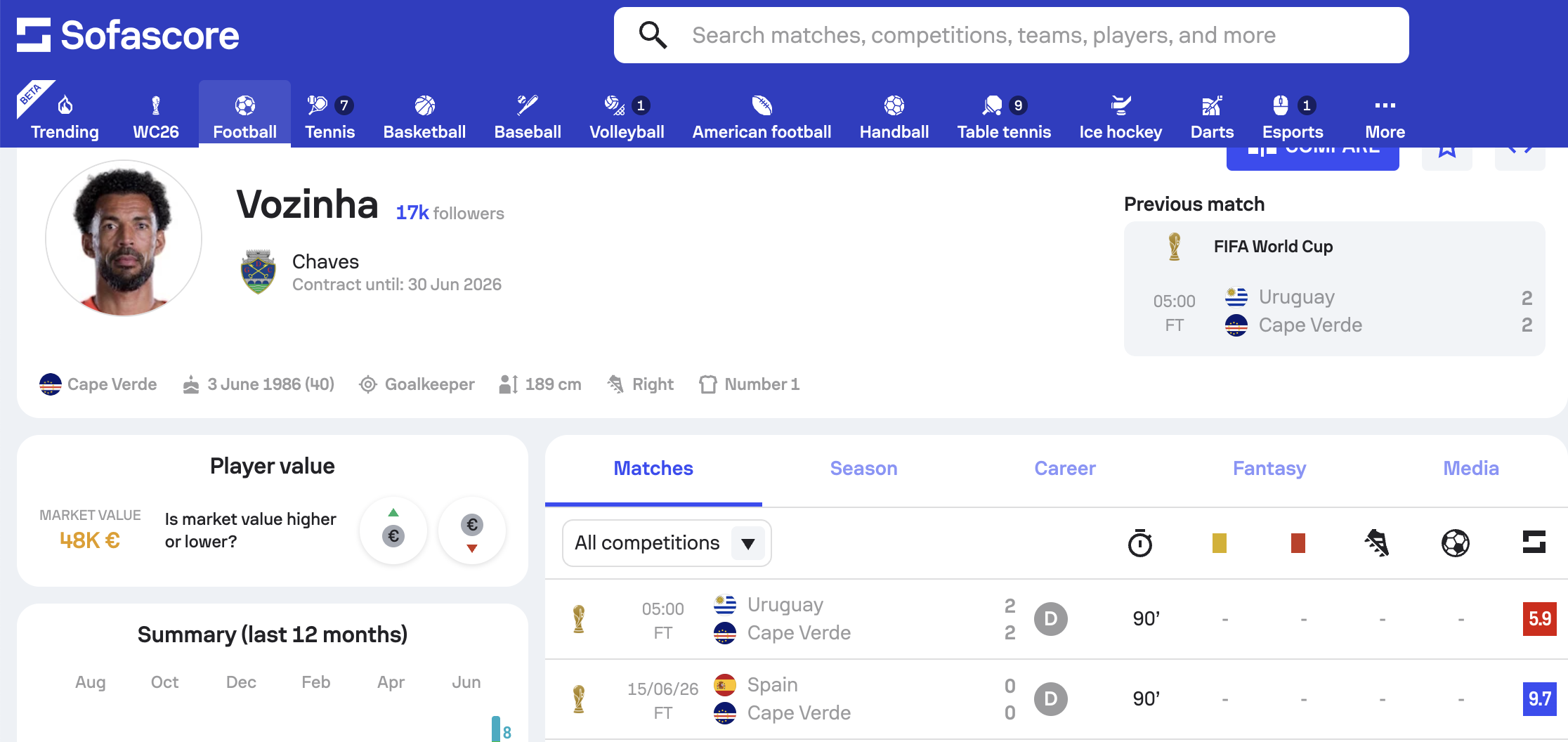Open the WC26 menu item

click(156, 117)
